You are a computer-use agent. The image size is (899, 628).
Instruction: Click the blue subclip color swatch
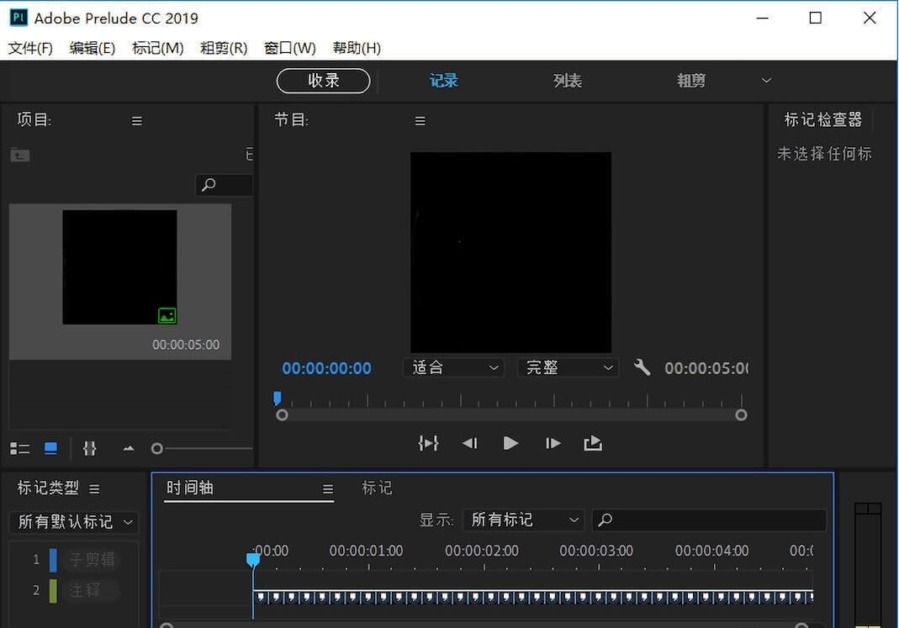[53, 560]
